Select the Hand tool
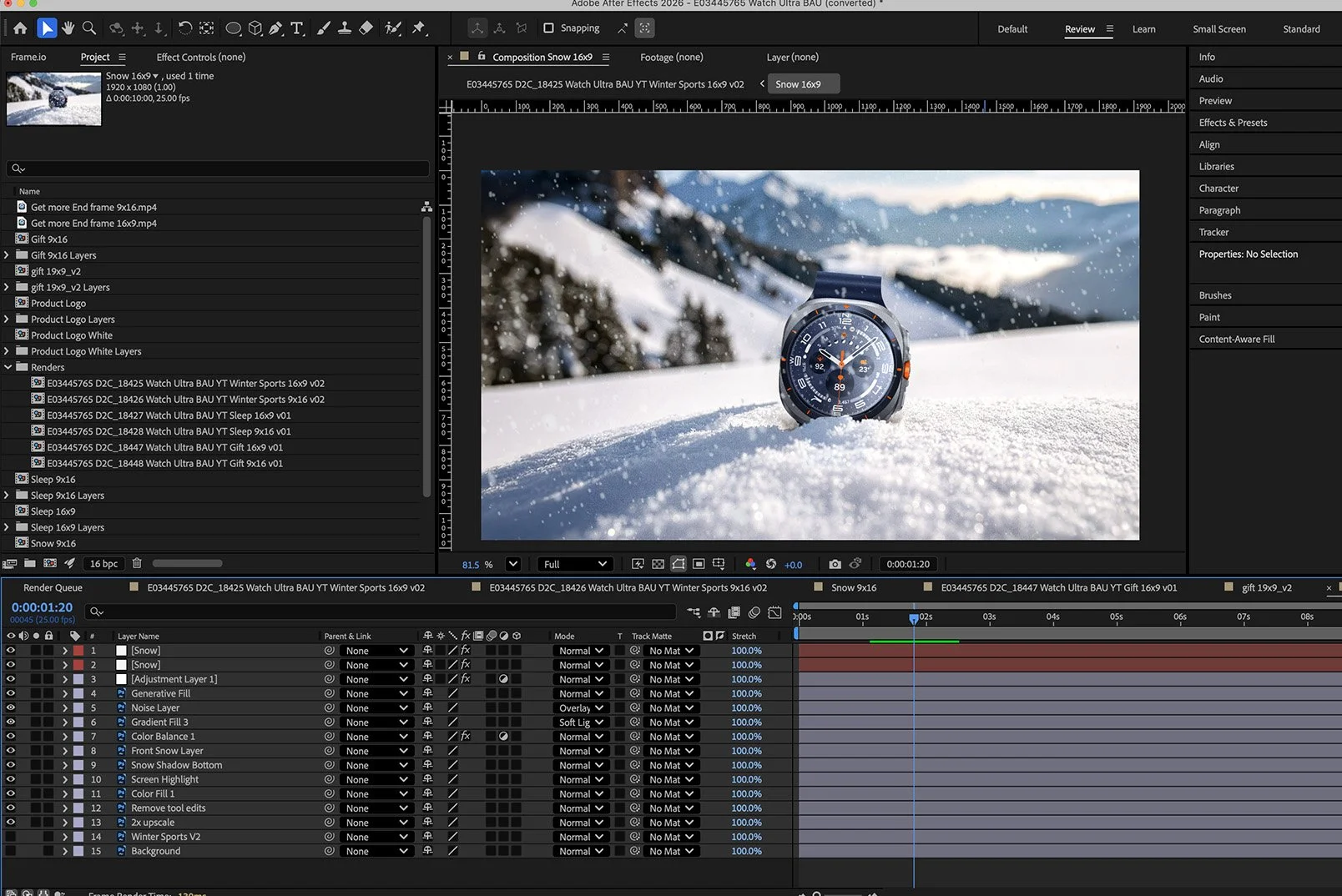1342x896 pixels. tap(68, 28)
